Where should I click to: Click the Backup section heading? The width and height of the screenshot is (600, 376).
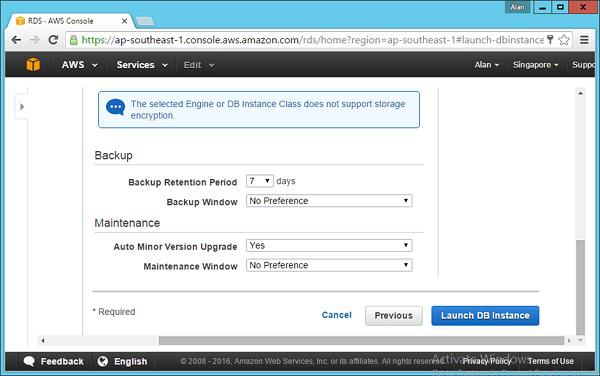click(114, 156)
